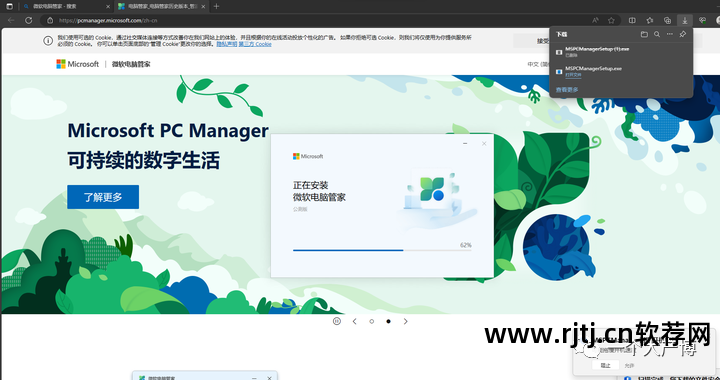Close the 微软电脑管家 - 搜索 tab
720x380 pixels.
coord(108,6)
